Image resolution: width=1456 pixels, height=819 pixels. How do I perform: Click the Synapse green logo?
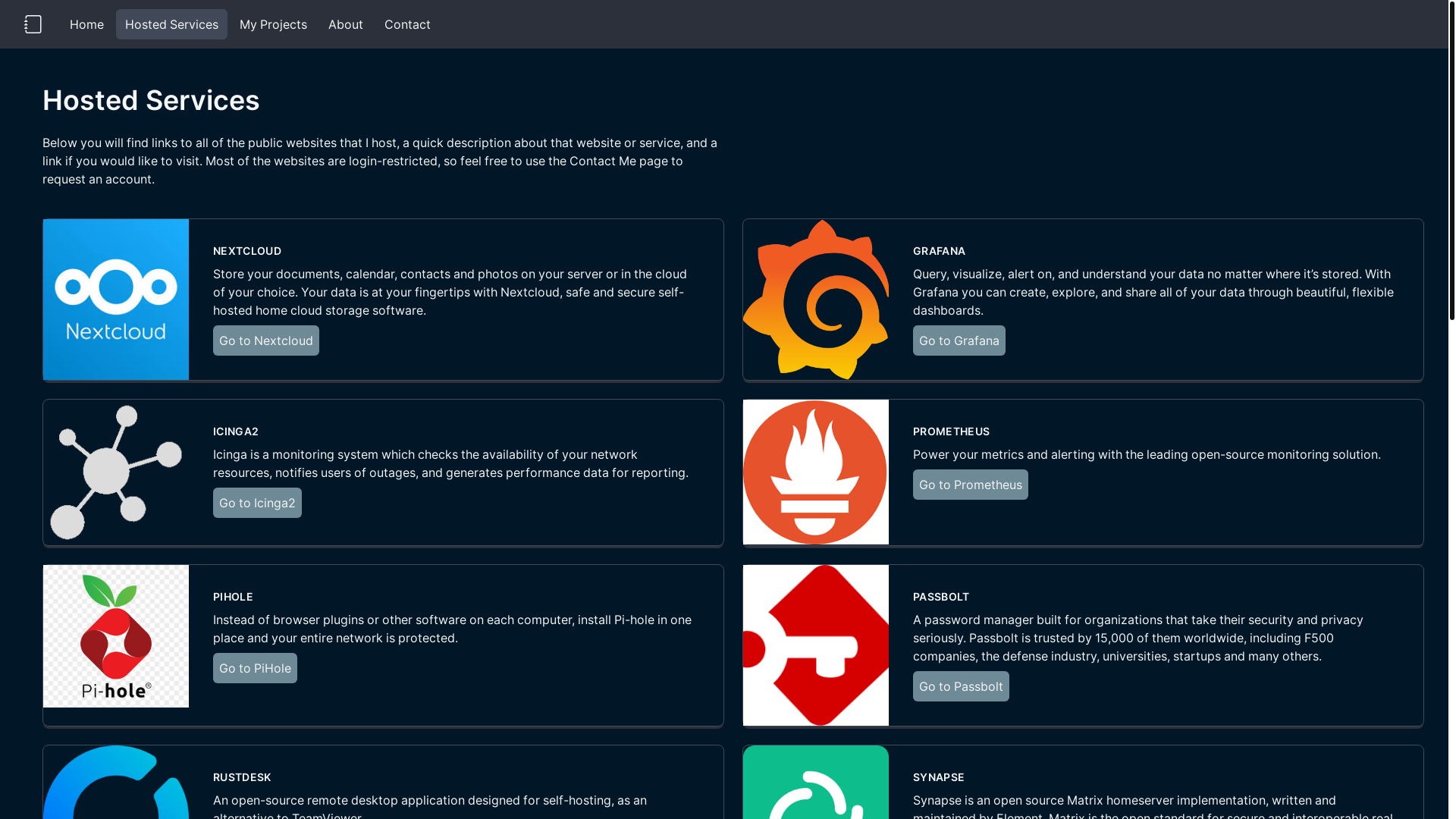[x=816, y=782]
